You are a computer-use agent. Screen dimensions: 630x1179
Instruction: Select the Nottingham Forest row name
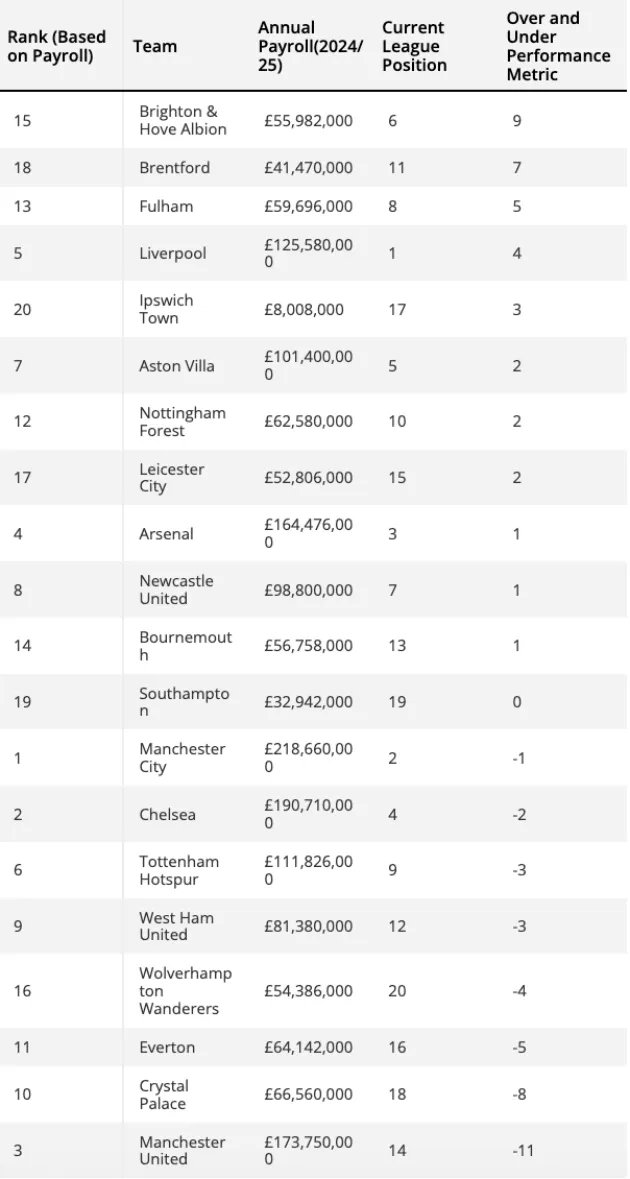182,421
